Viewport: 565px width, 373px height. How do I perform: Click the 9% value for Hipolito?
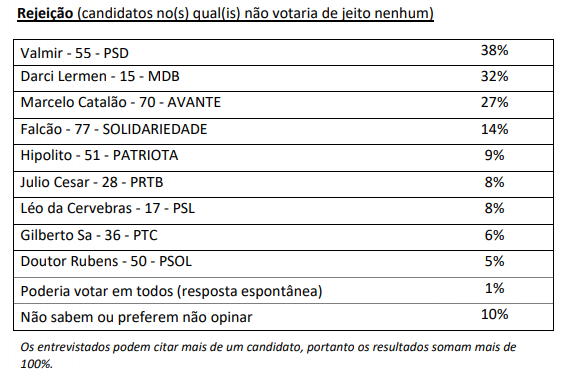pyautogui.click(x=494, y=155)
